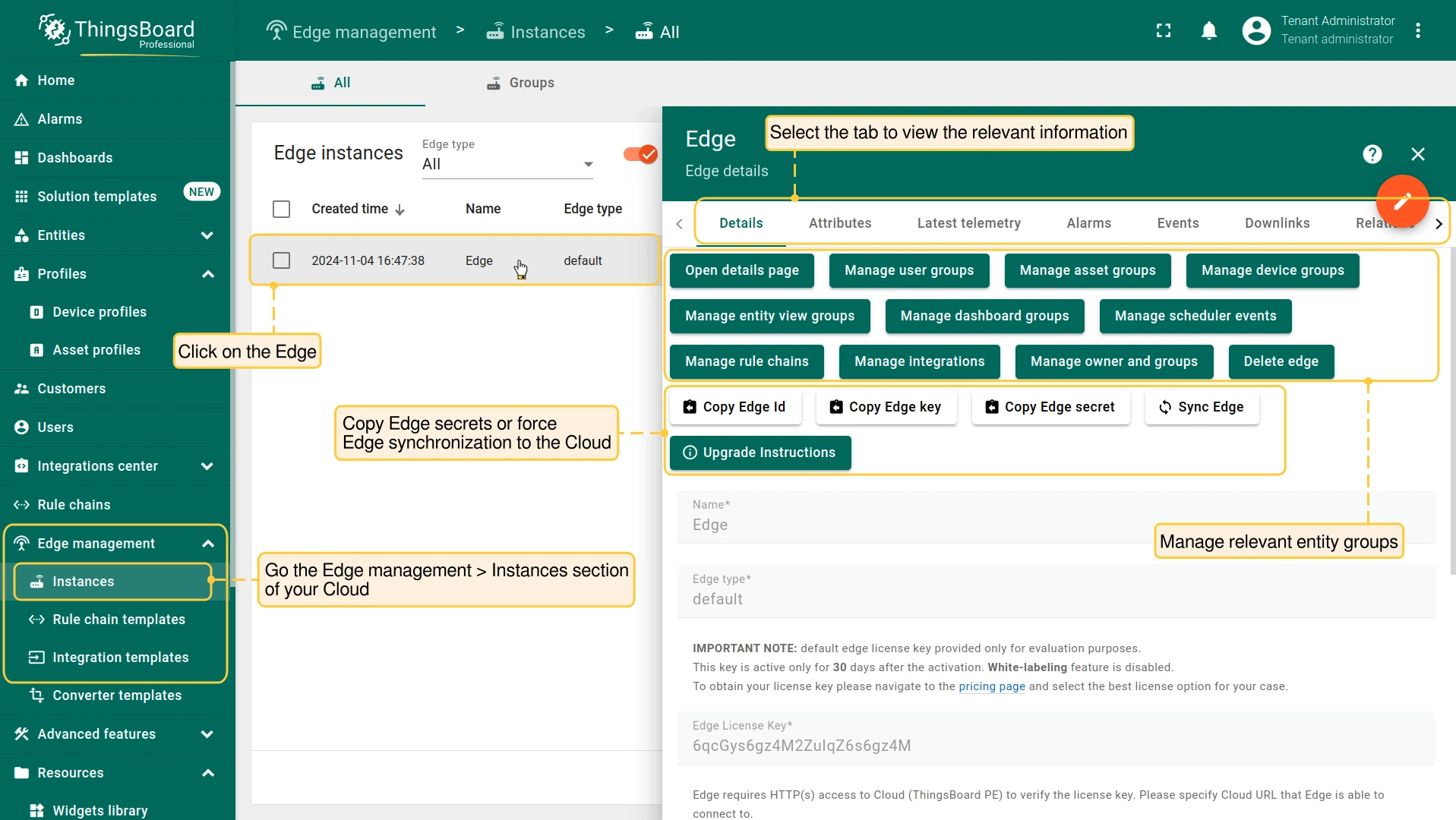
Task: Open the pricing page link
Action: (991, 686)
